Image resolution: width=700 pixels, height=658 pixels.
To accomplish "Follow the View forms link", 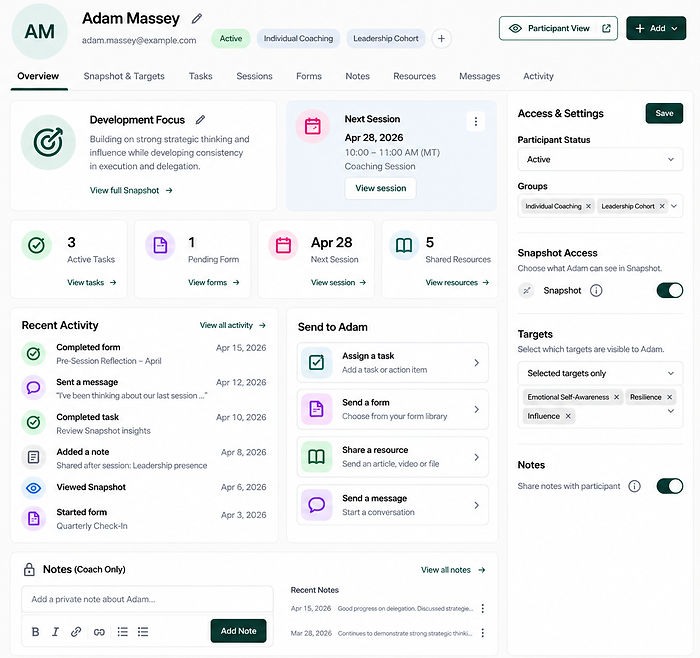I will coord(213,283).
